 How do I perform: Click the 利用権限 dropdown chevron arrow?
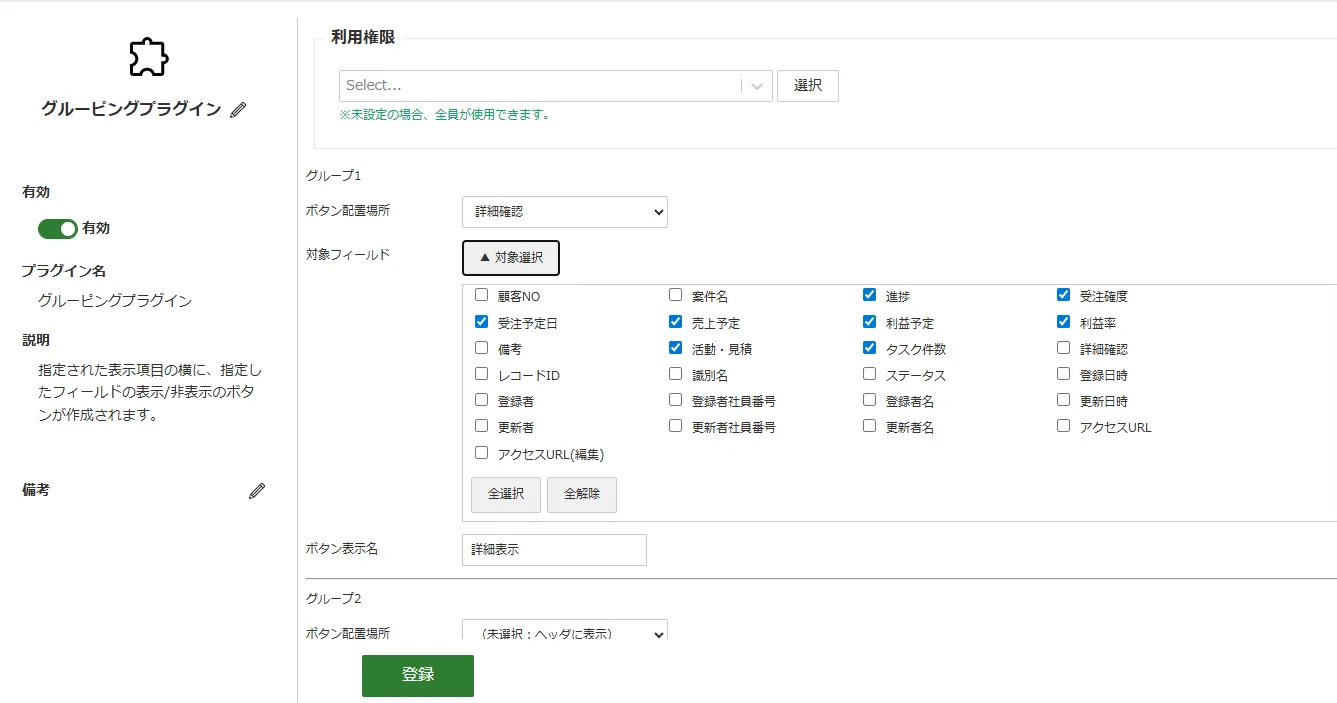pyautogui.click(x=757, y=86)
